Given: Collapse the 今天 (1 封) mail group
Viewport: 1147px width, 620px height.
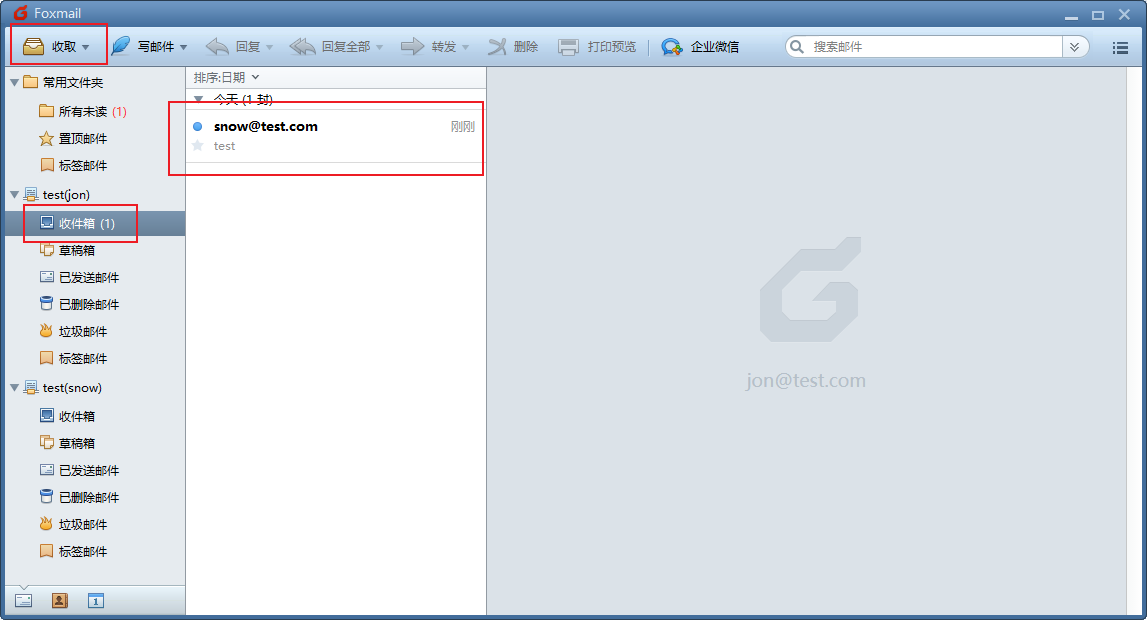Looking at the screenshot, I should coord(198,99).
